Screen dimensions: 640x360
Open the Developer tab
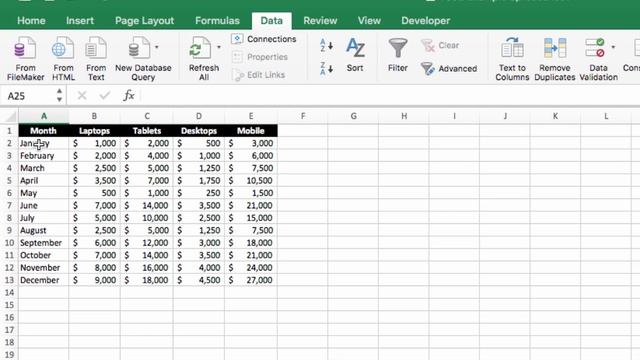[425, 20]
